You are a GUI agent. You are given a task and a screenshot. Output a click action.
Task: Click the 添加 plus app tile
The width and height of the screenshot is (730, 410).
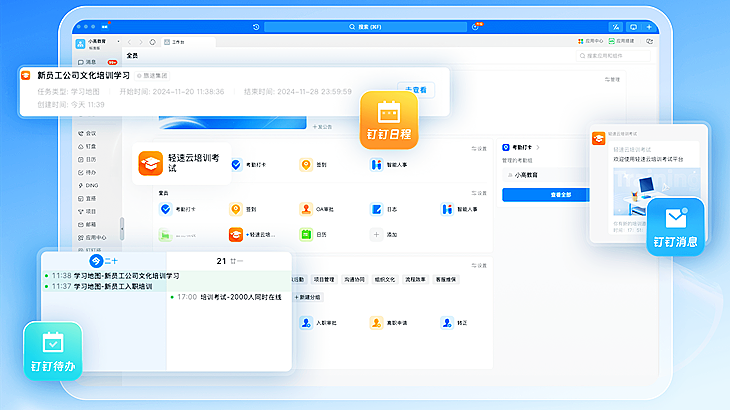(x=384, y=235)
